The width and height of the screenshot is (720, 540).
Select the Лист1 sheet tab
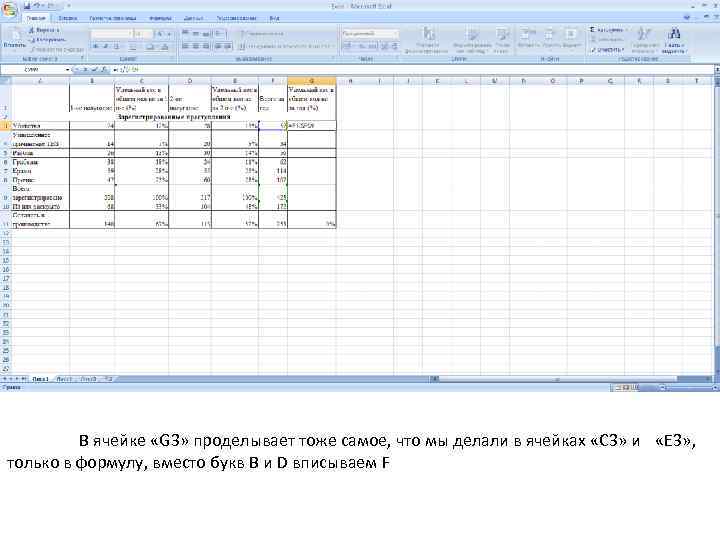coord(40,379)
